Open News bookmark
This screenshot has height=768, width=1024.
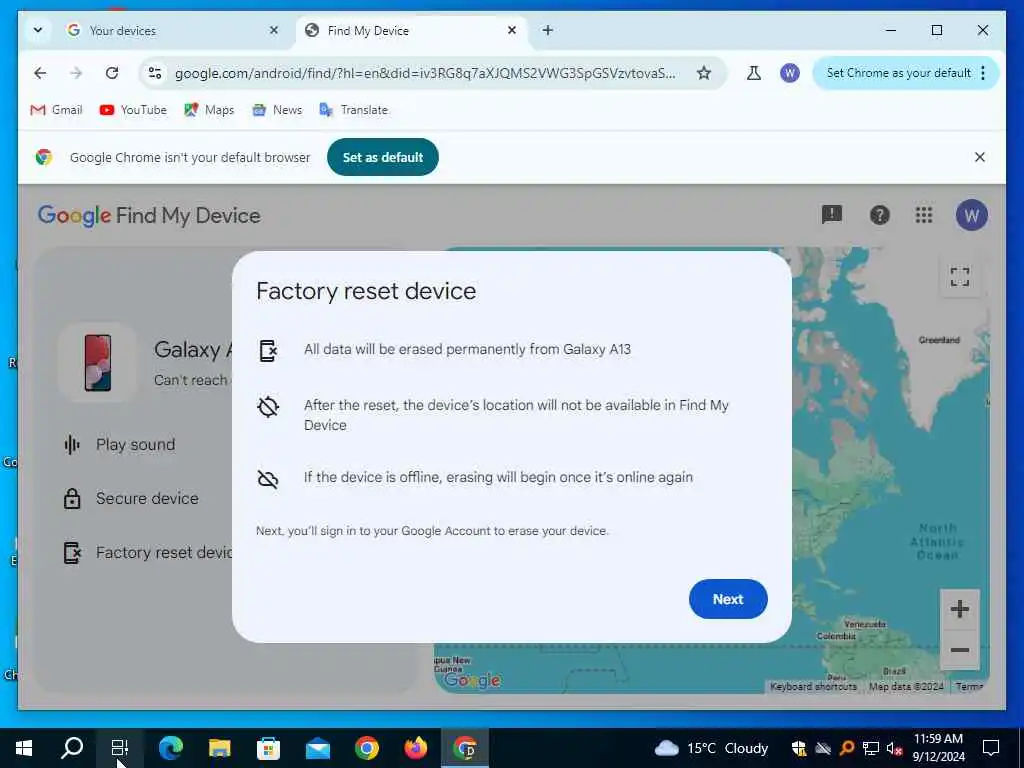click(278, 110)
